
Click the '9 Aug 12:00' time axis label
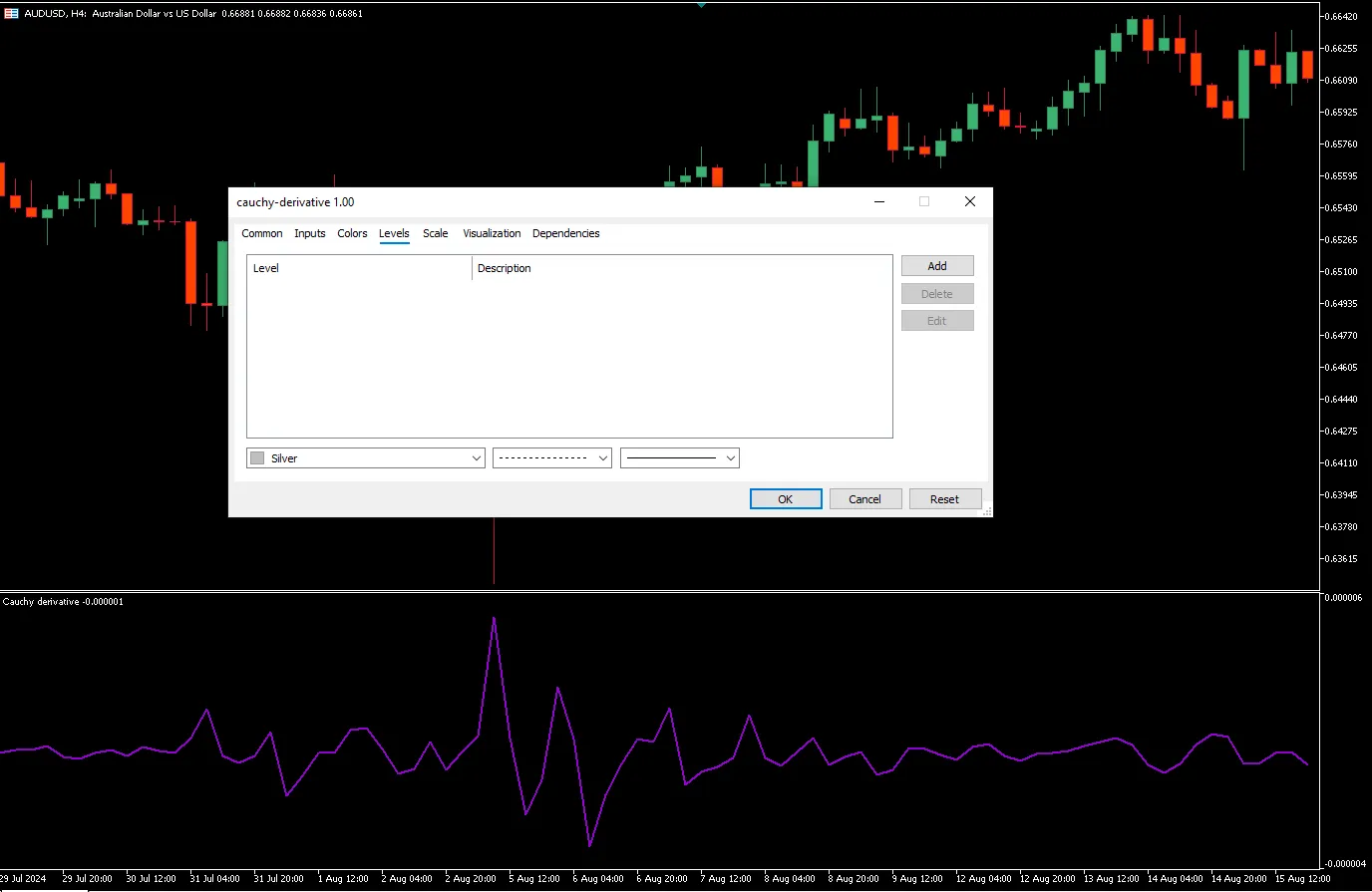click(917, 879)
